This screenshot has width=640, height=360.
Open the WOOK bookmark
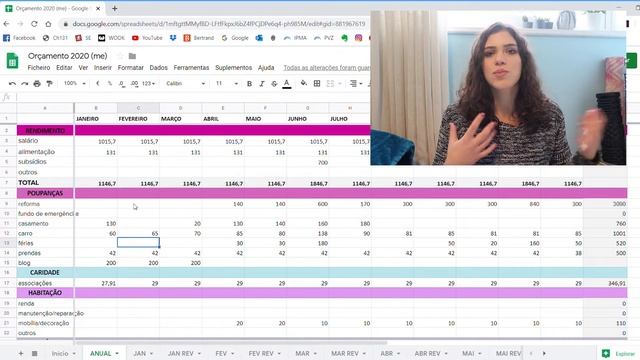(111, 38)
